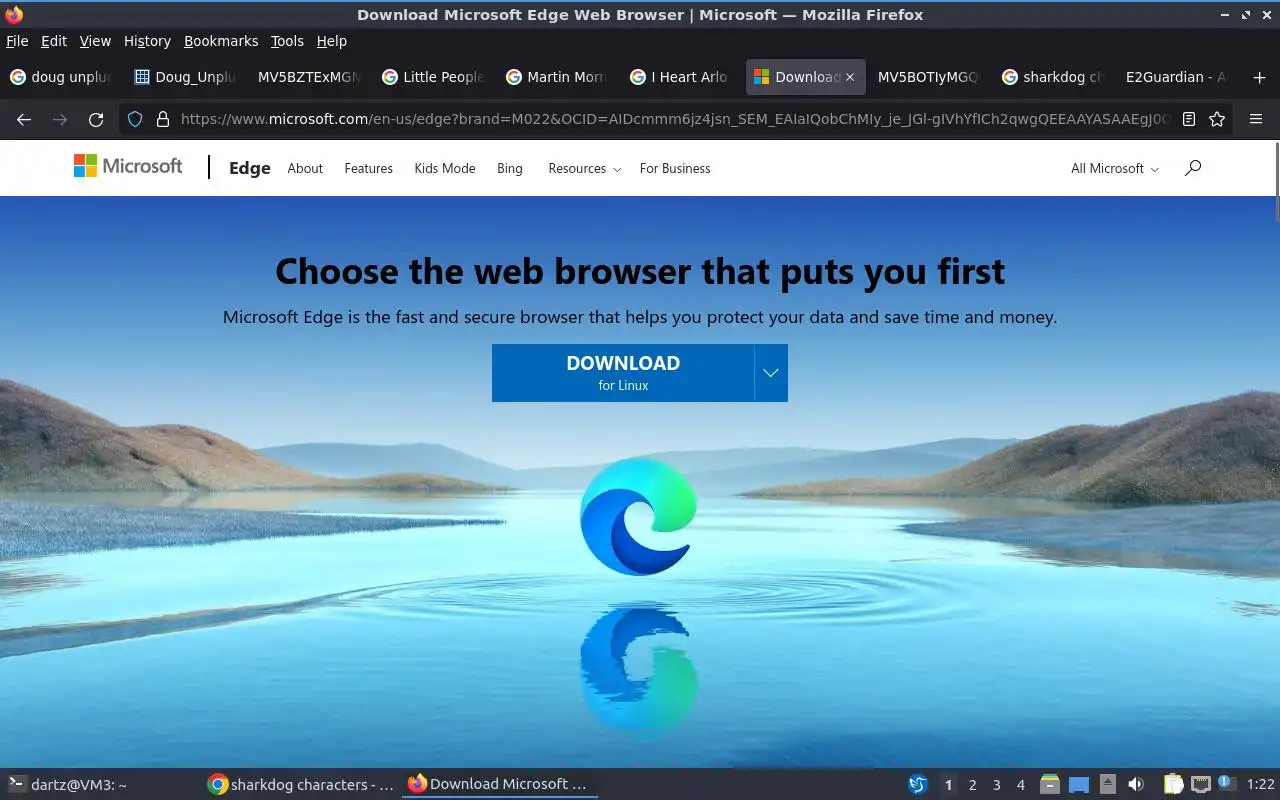Go back with the Firefox back arrow

[24, 119]
